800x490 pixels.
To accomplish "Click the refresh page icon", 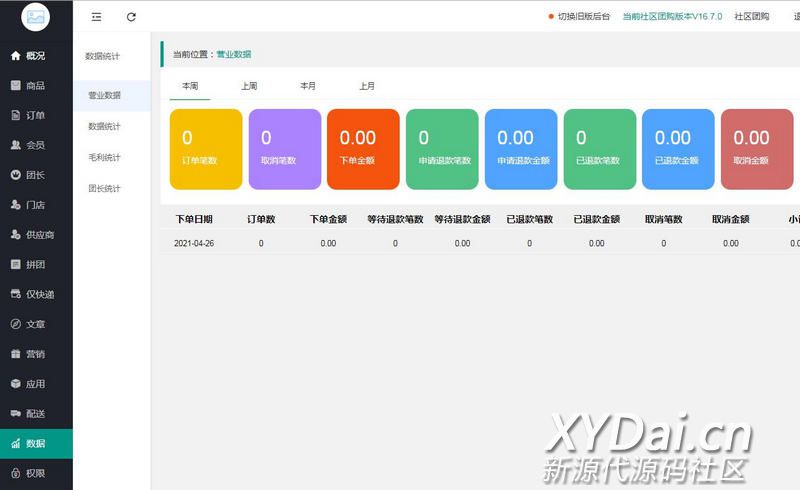I will (x=131, y=17).
